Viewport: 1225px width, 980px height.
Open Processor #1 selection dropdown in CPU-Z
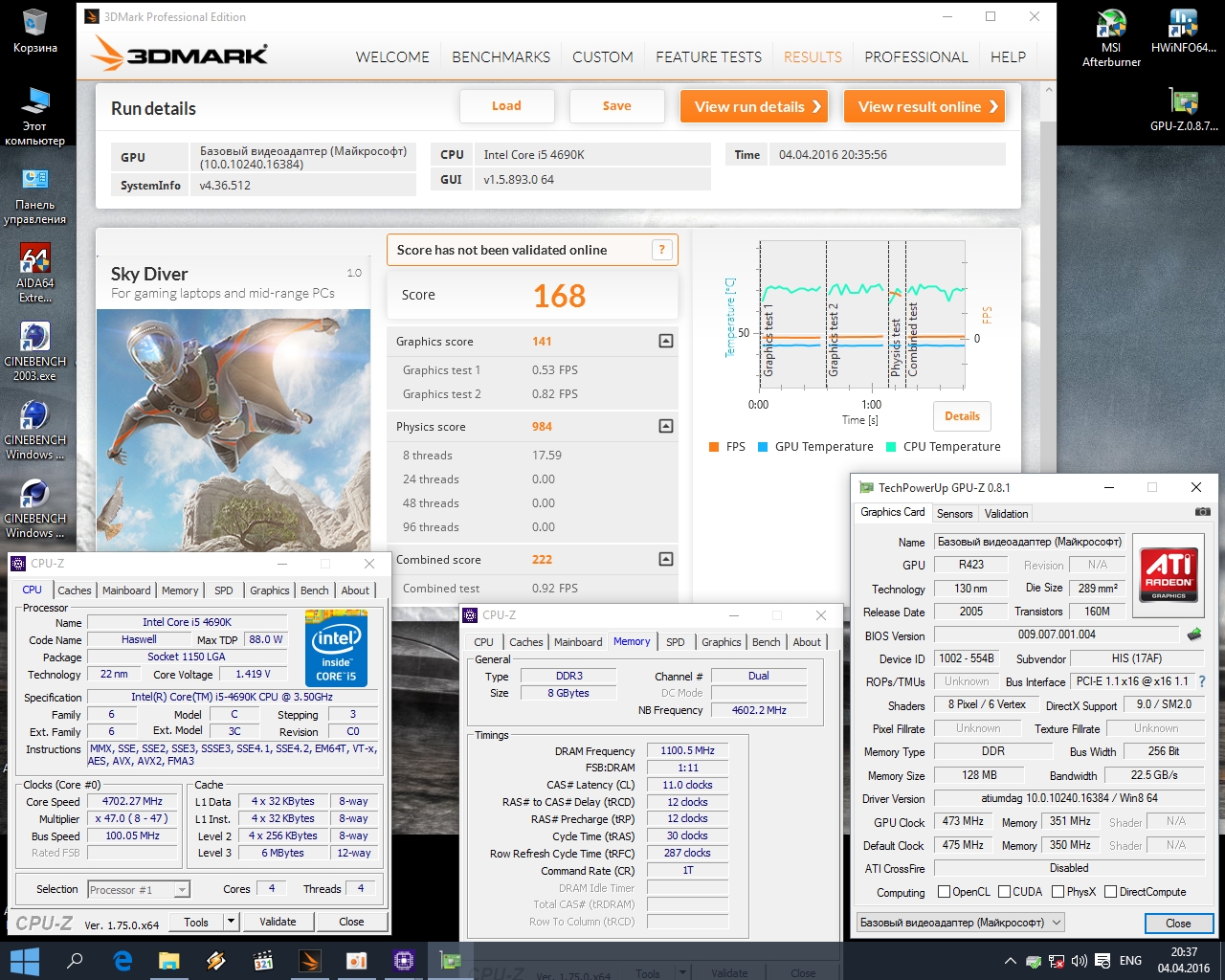tap(182, 890)
